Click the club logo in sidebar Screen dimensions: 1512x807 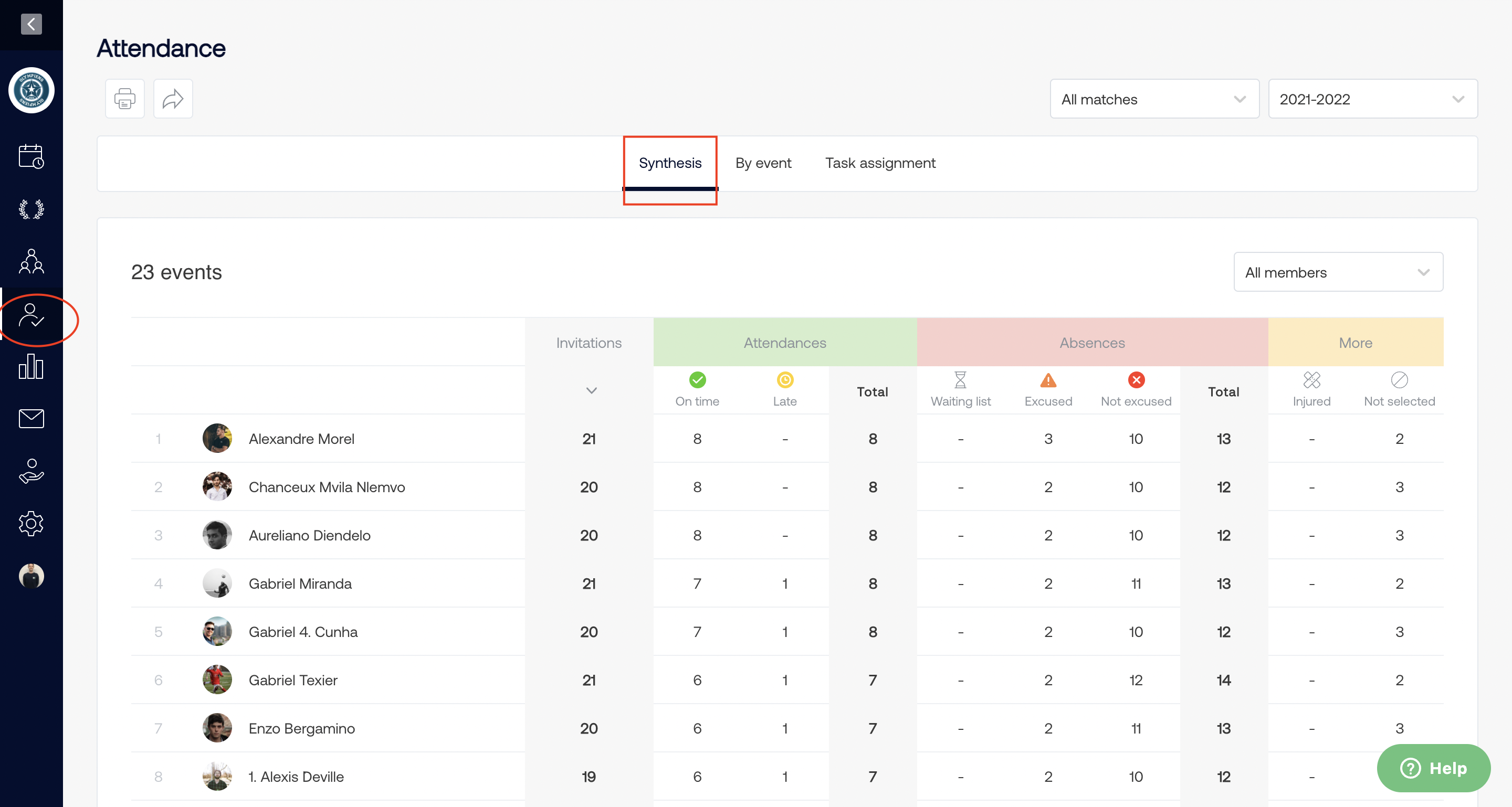(x=31, y=90)
